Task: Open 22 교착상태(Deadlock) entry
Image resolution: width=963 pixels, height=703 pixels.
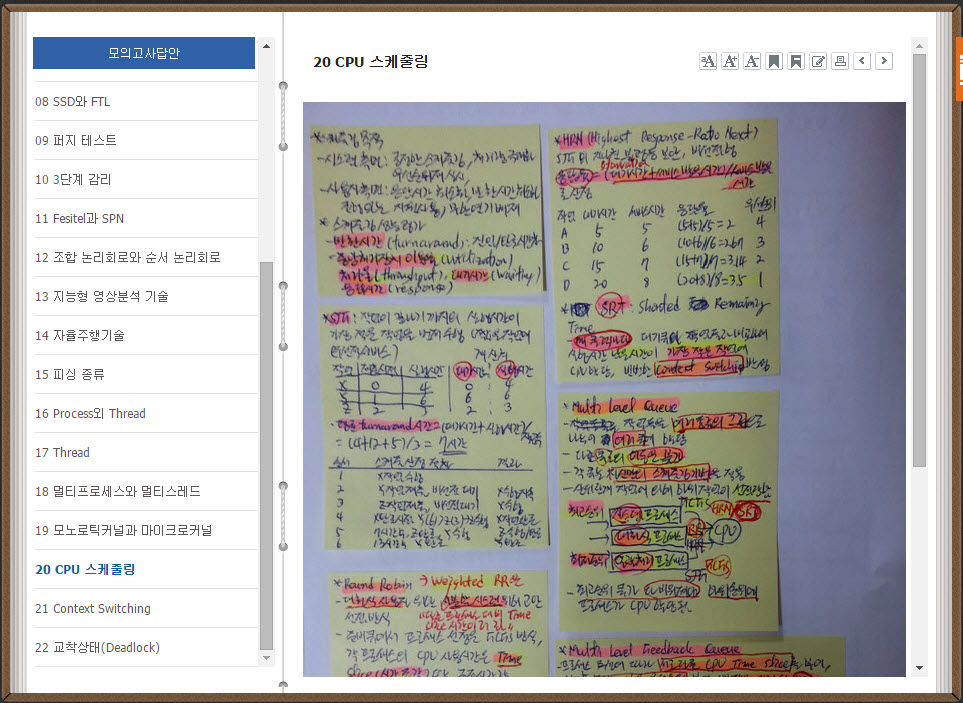Action: [97, 648]
